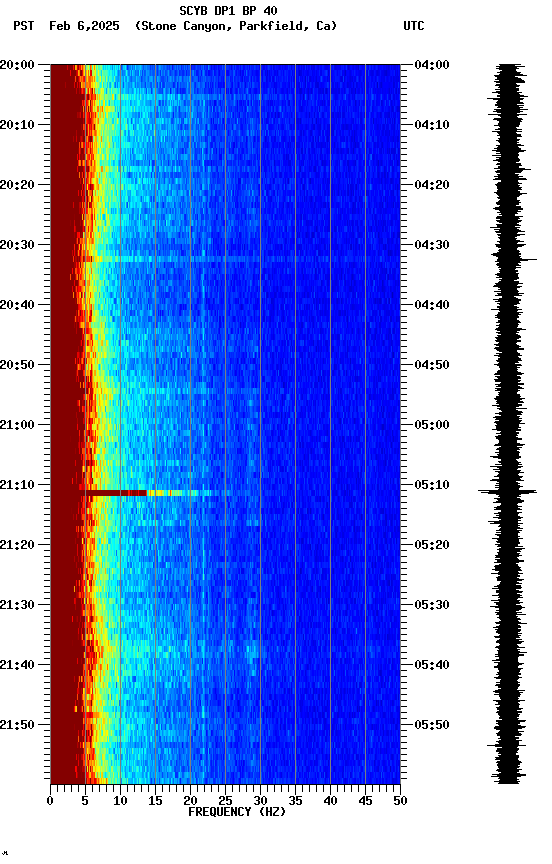Viewport: 552px width, 864px height.
Task: Select the 20:50 PST time label
Action: [17, 365]
